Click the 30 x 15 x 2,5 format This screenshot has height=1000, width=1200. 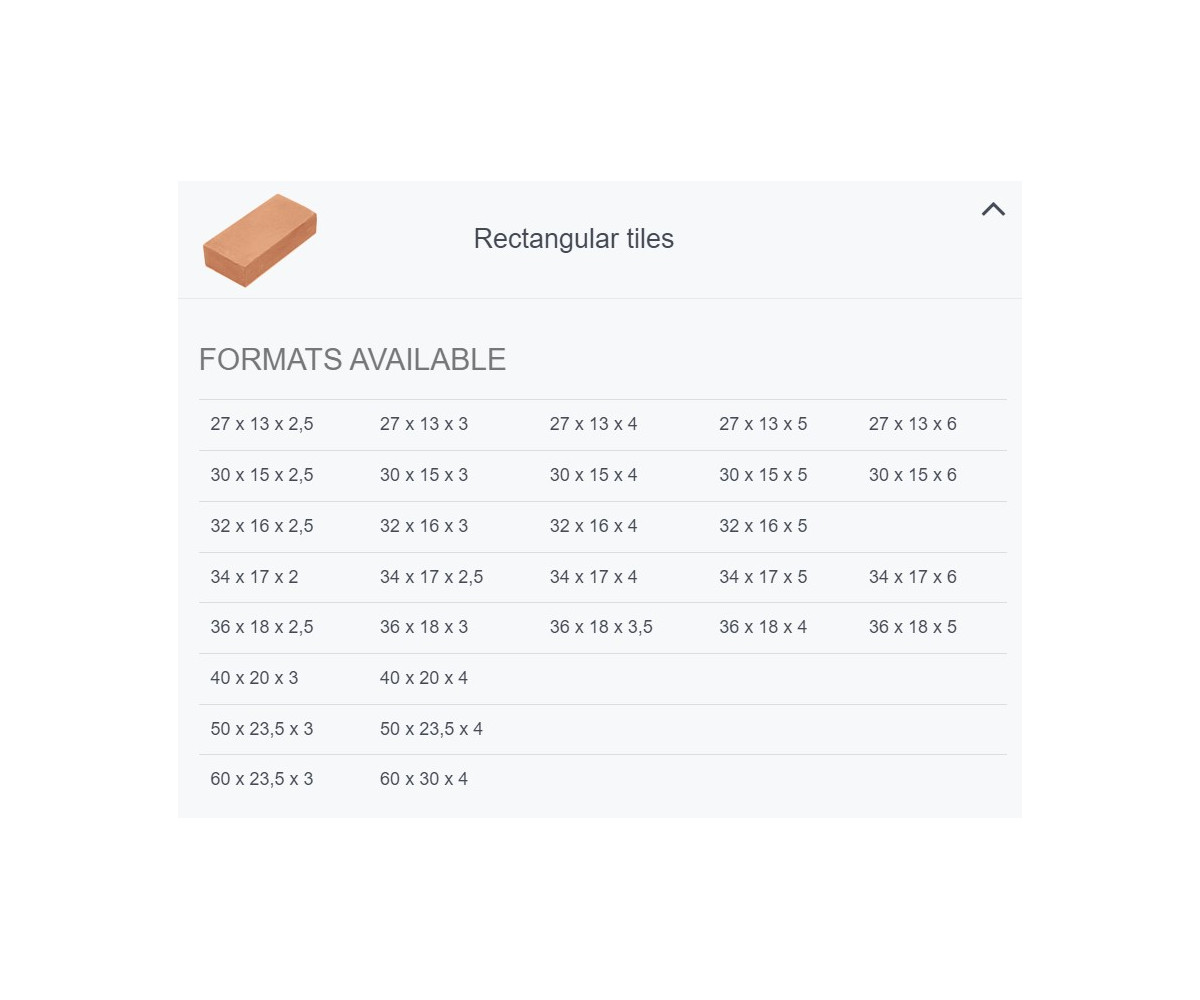coord(262,475)
